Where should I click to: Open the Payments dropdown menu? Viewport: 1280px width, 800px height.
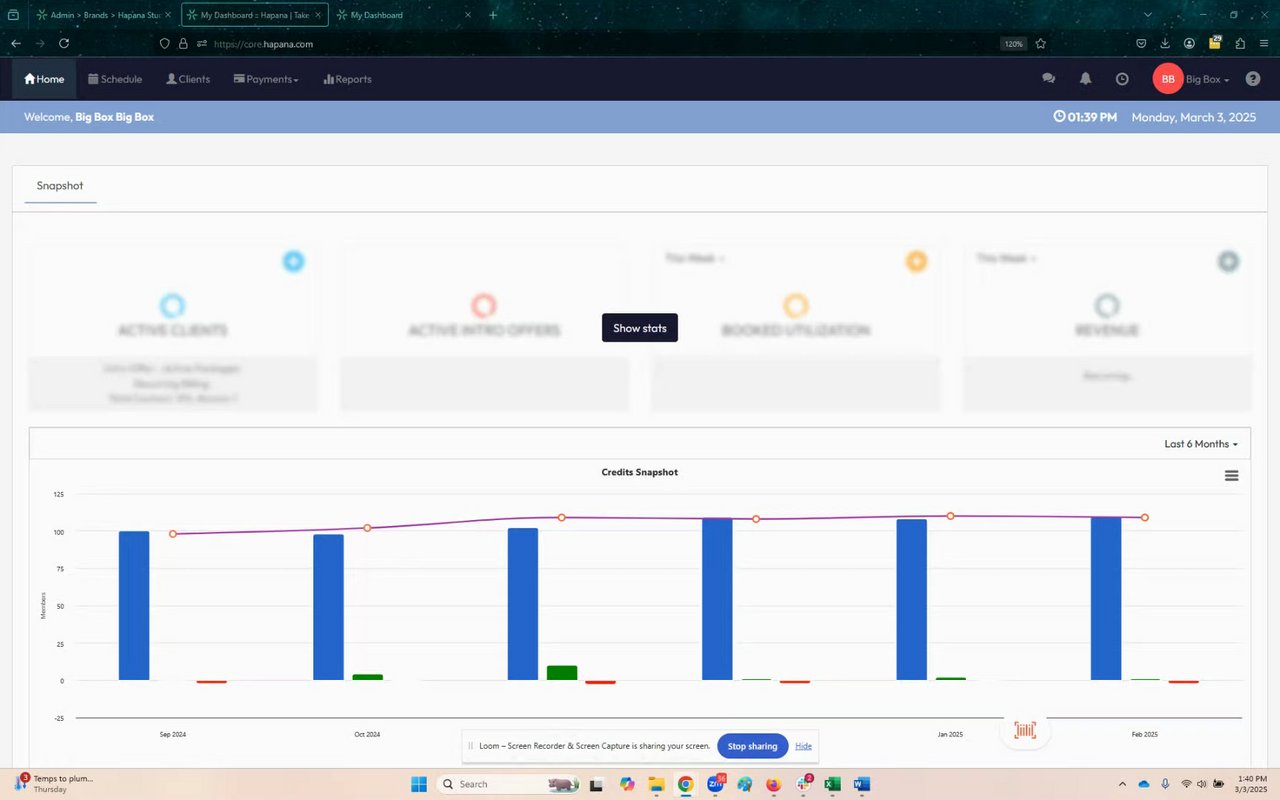point(266,79)
